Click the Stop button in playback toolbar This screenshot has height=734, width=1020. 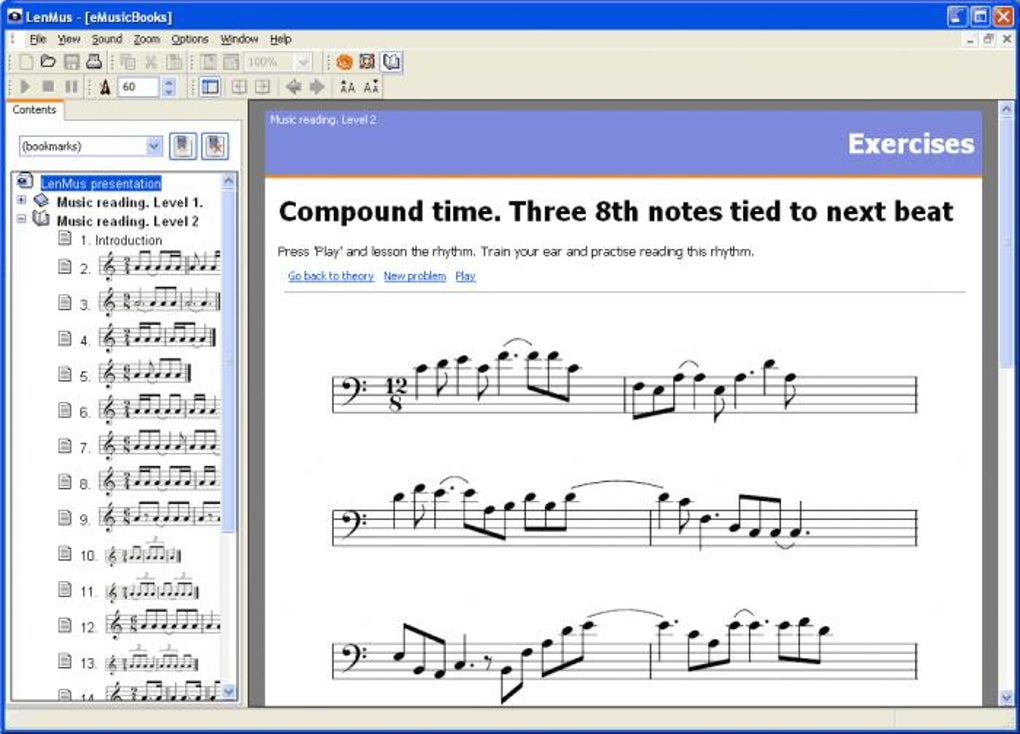pos(48,87)
